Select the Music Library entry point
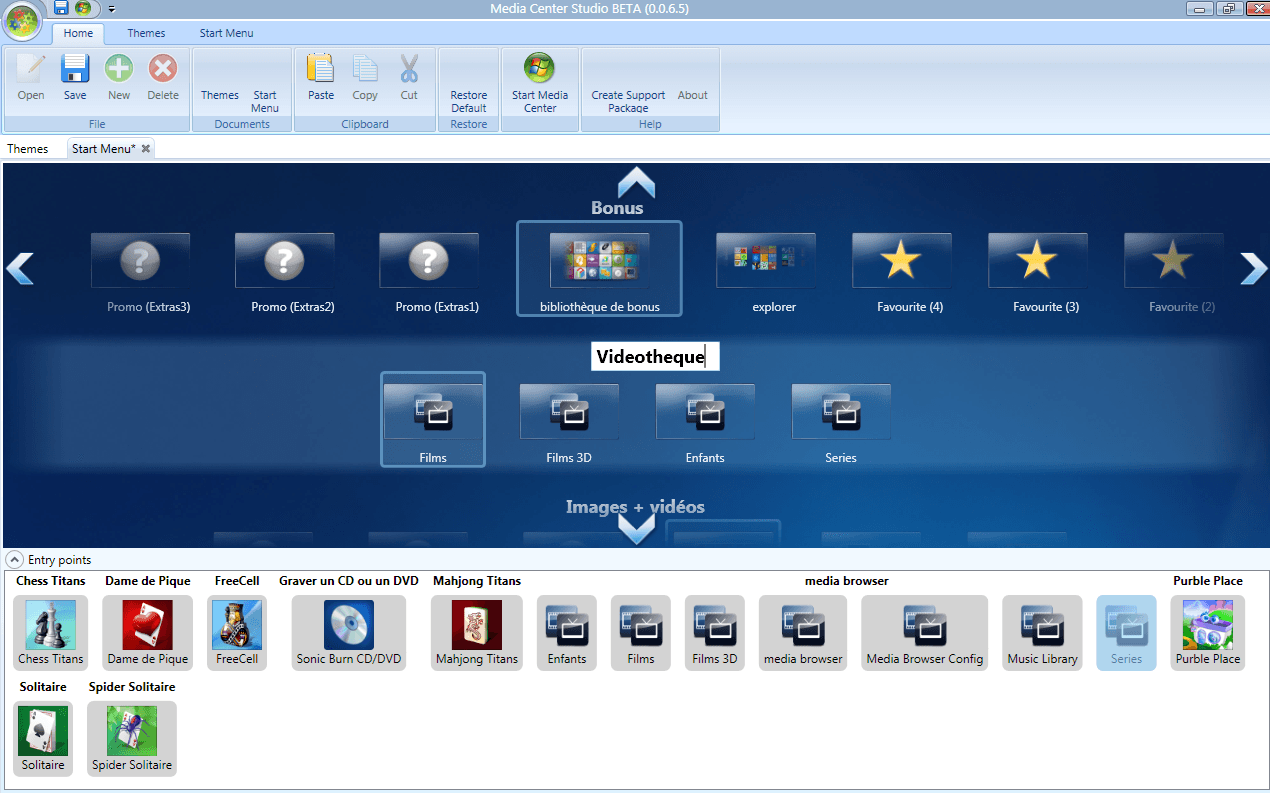Viewport: 1270px width, 793px height. [x=1043, y=633]
